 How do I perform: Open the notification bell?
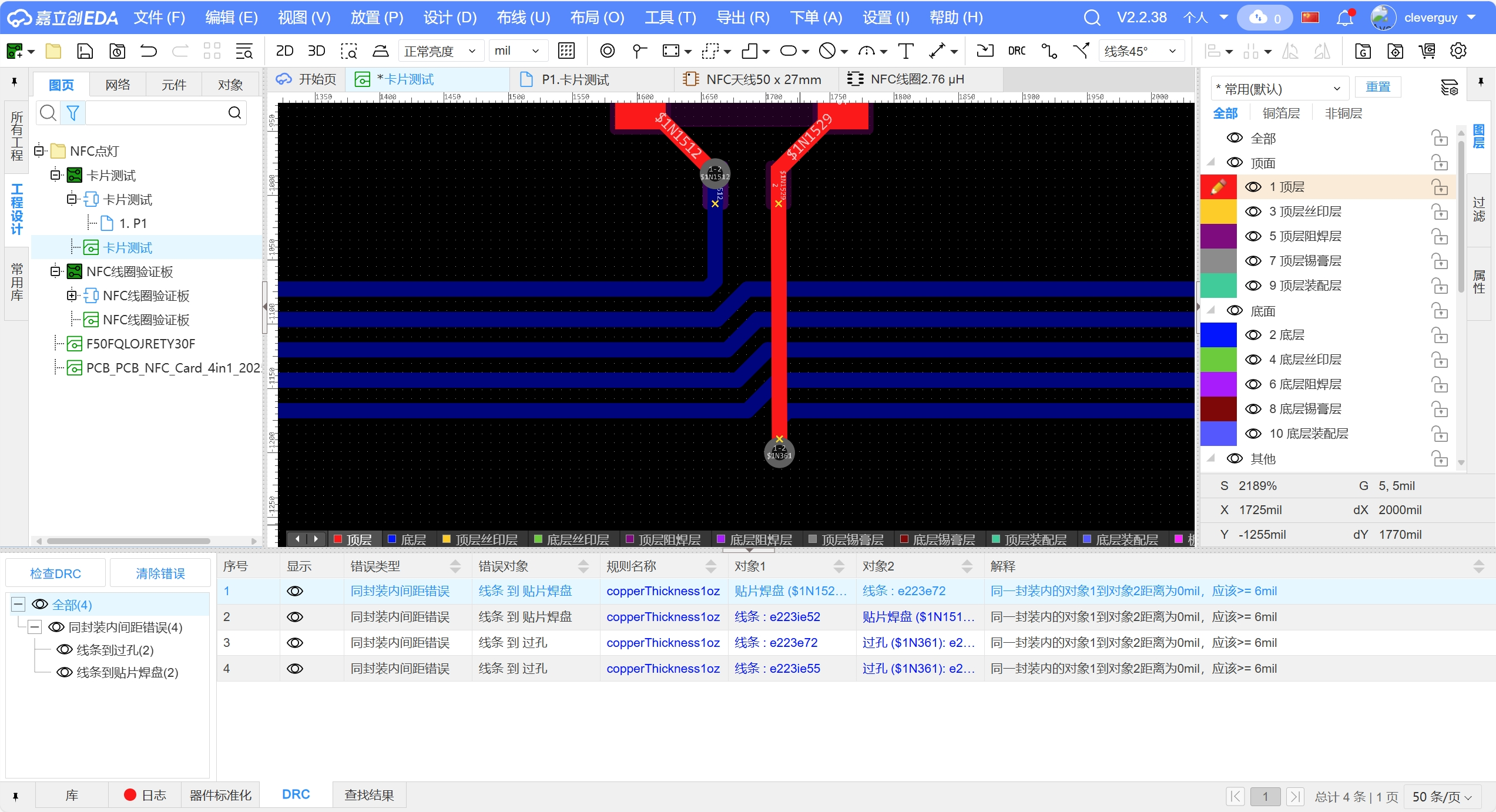pos(1344,18)
